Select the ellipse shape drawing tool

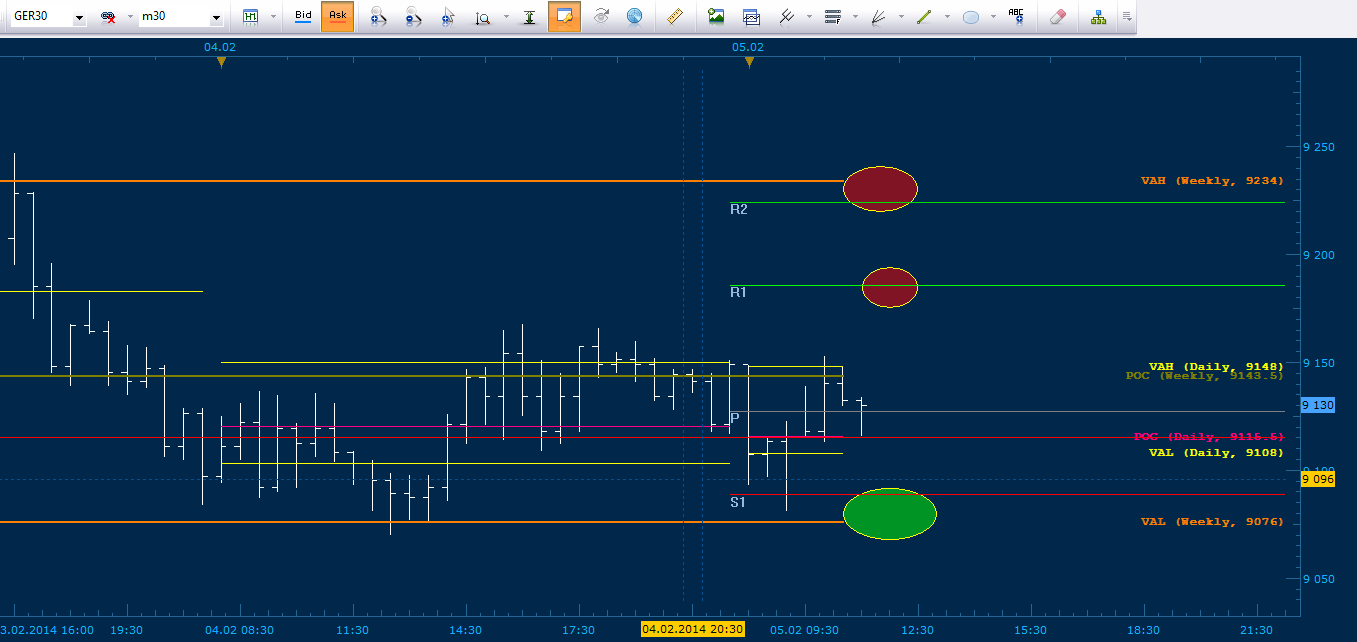point(970,17)
